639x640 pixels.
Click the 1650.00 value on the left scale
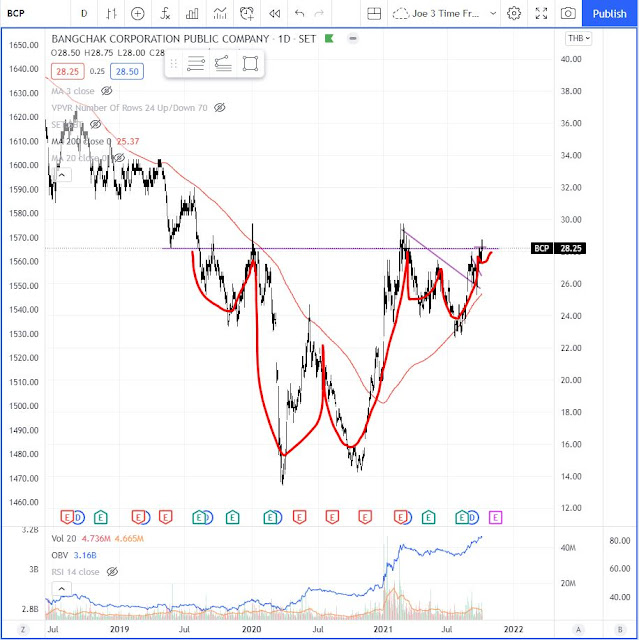(24, 45)
